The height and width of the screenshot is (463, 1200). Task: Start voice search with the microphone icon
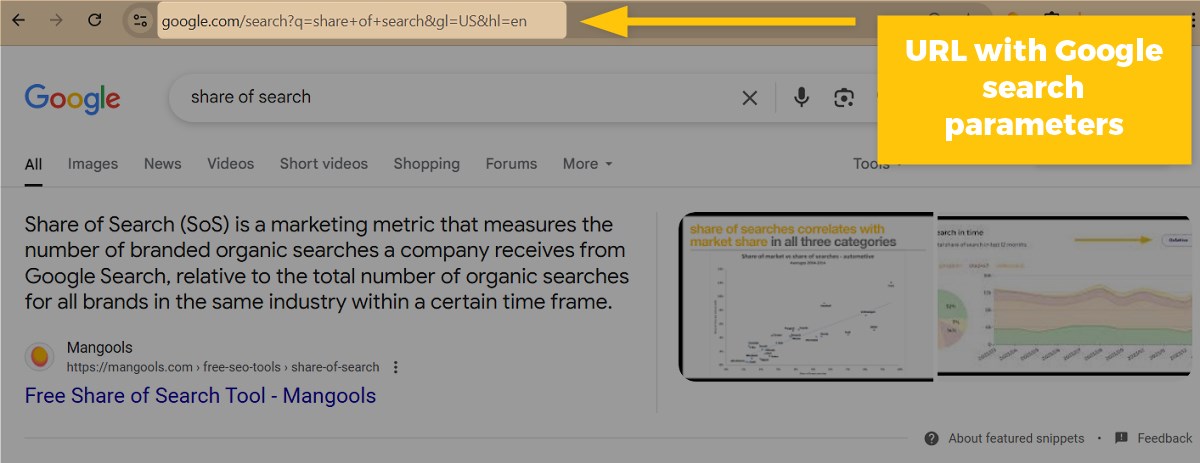[801, 97]
